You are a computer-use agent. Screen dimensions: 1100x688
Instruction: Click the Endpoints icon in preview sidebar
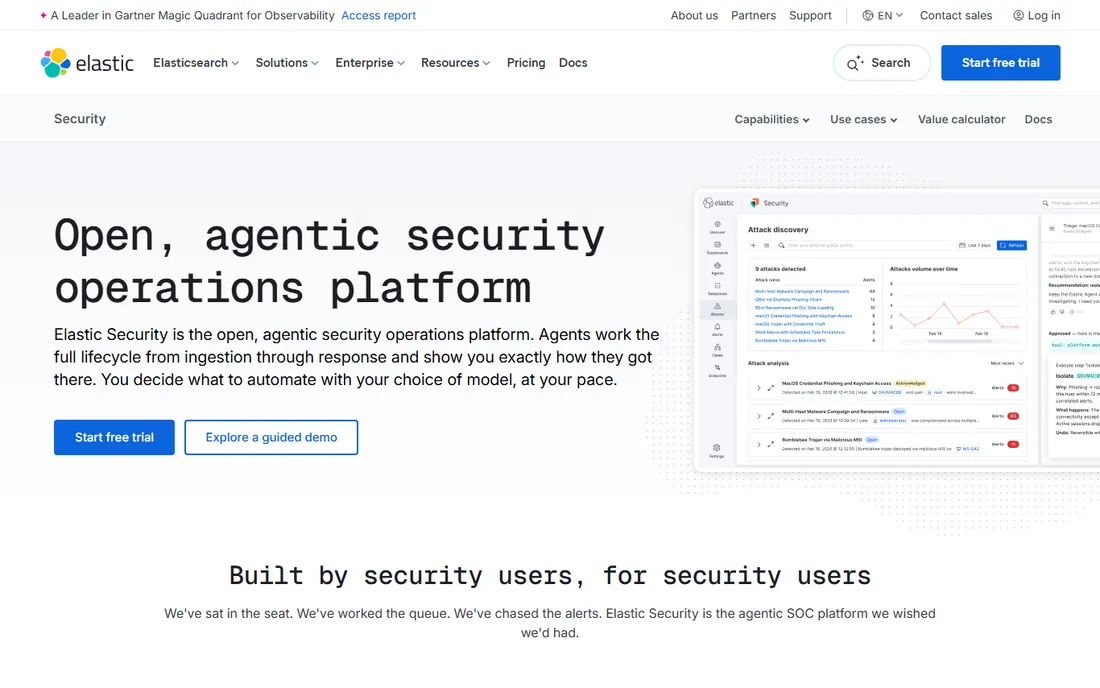click(x=718, y=367)
